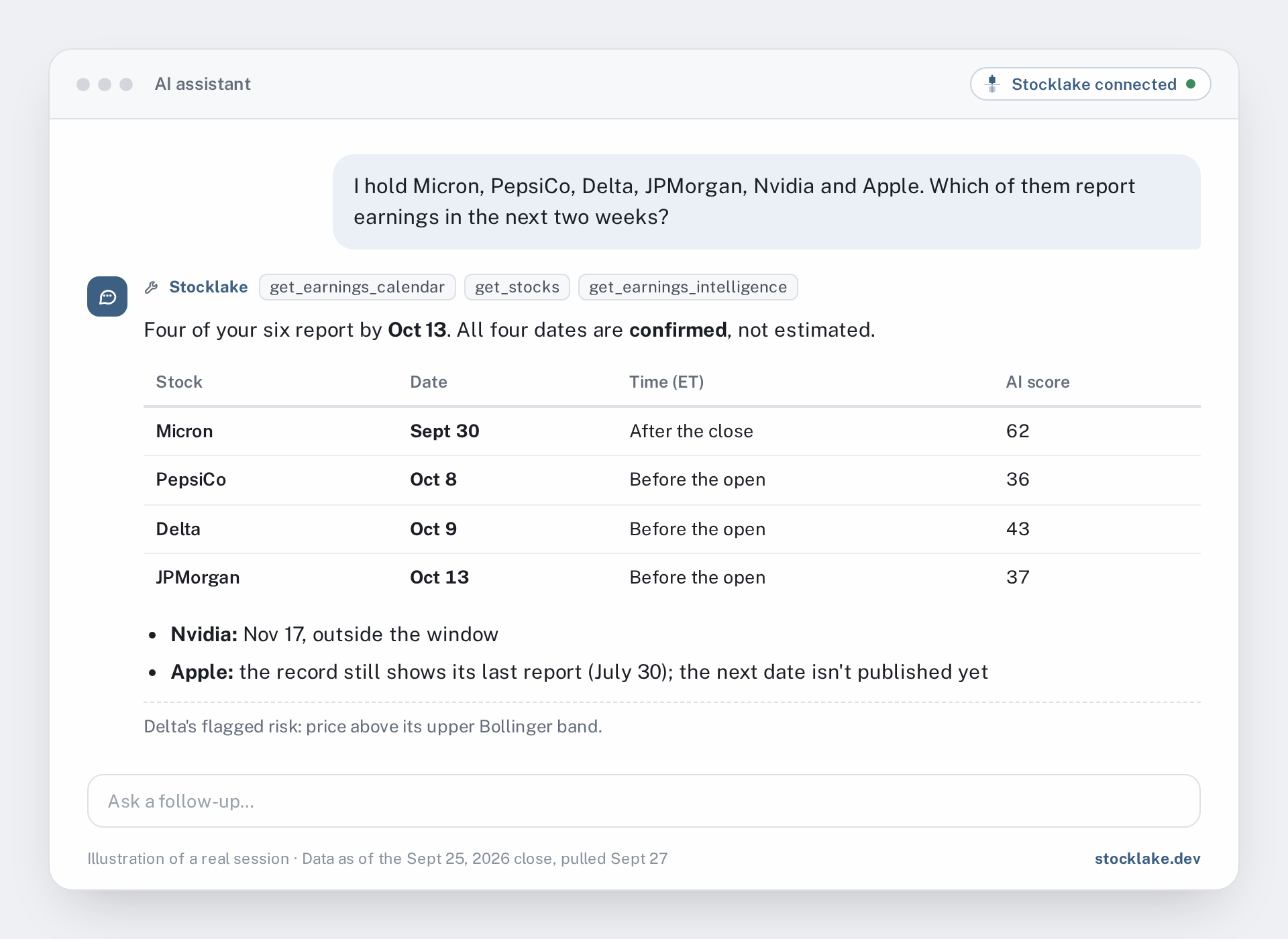Select the PepsiCo row name
Screen dimensions: 1288x939
[191, 480]
